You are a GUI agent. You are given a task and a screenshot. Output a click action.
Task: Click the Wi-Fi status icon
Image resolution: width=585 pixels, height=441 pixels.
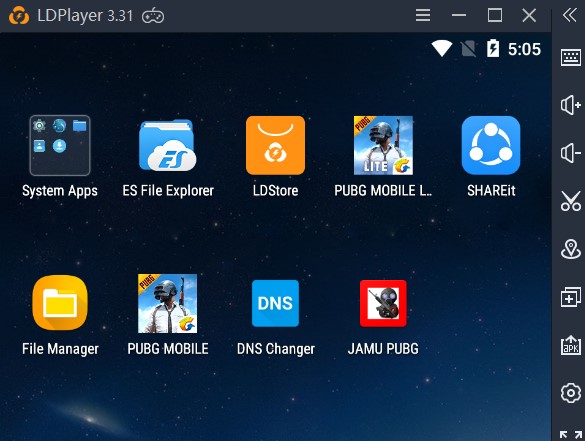coord(442,49)
